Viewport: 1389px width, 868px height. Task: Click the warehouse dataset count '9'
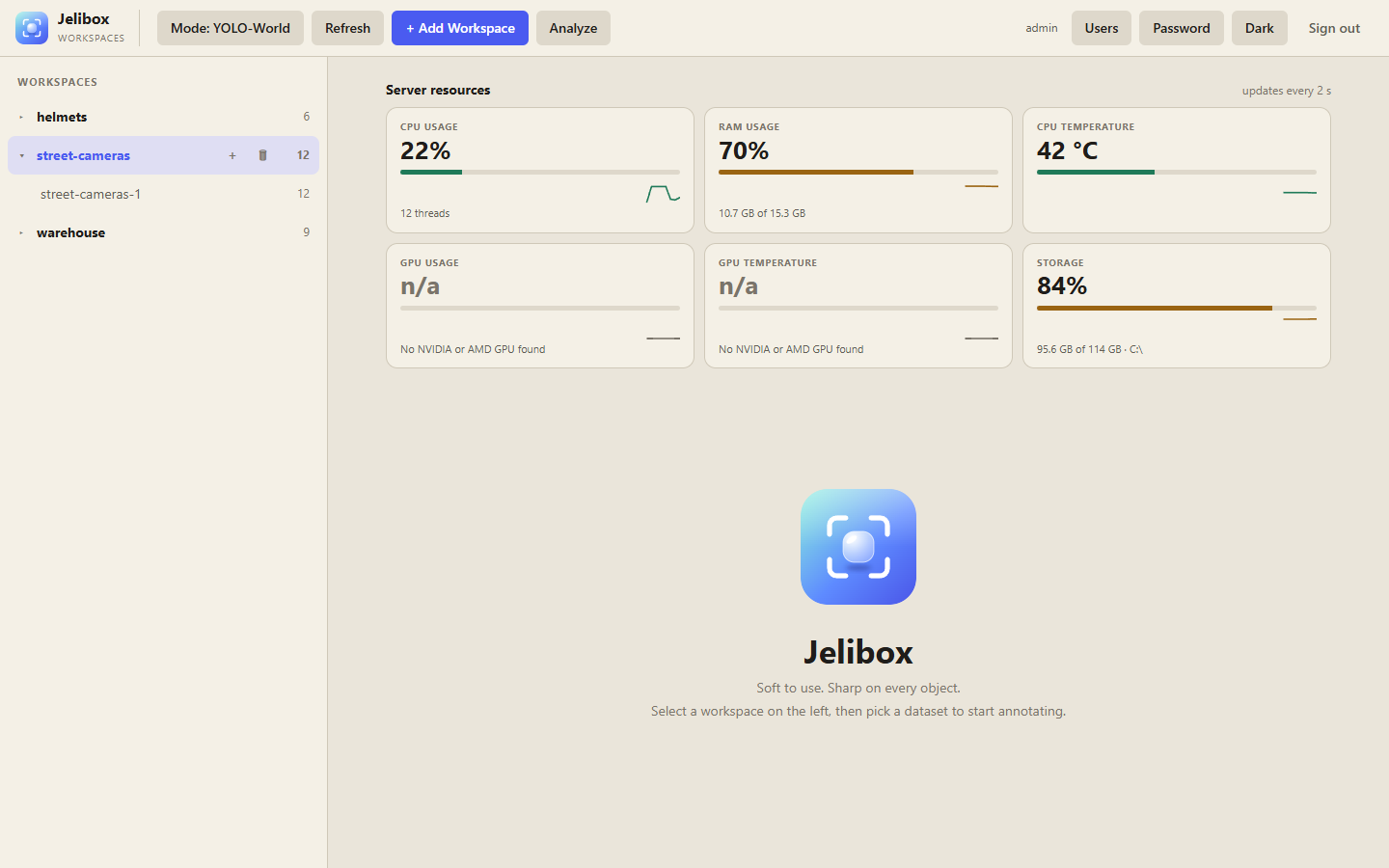click(307, 232)
